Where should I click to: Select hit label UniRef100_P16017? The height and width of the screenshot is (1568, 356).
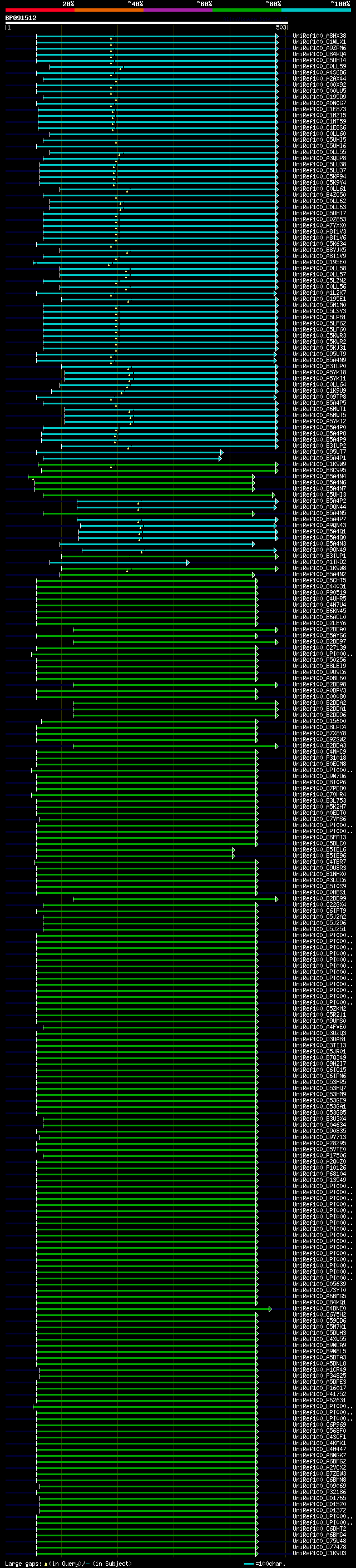click(319, 1388)
